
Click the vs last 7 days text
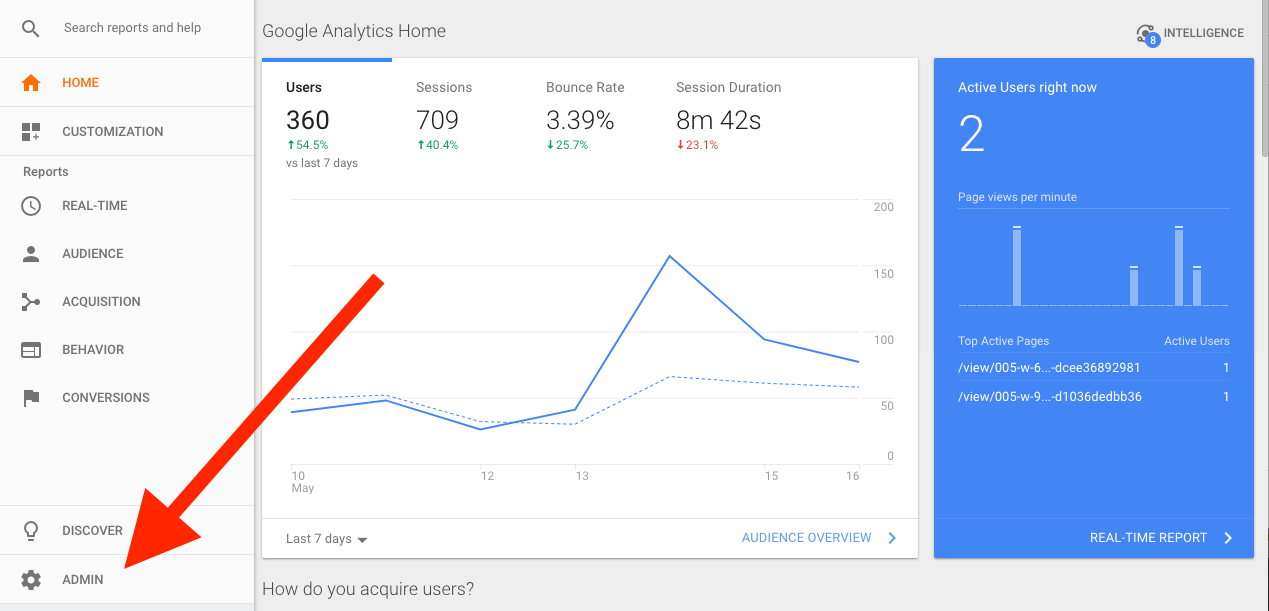pos(322,163)
